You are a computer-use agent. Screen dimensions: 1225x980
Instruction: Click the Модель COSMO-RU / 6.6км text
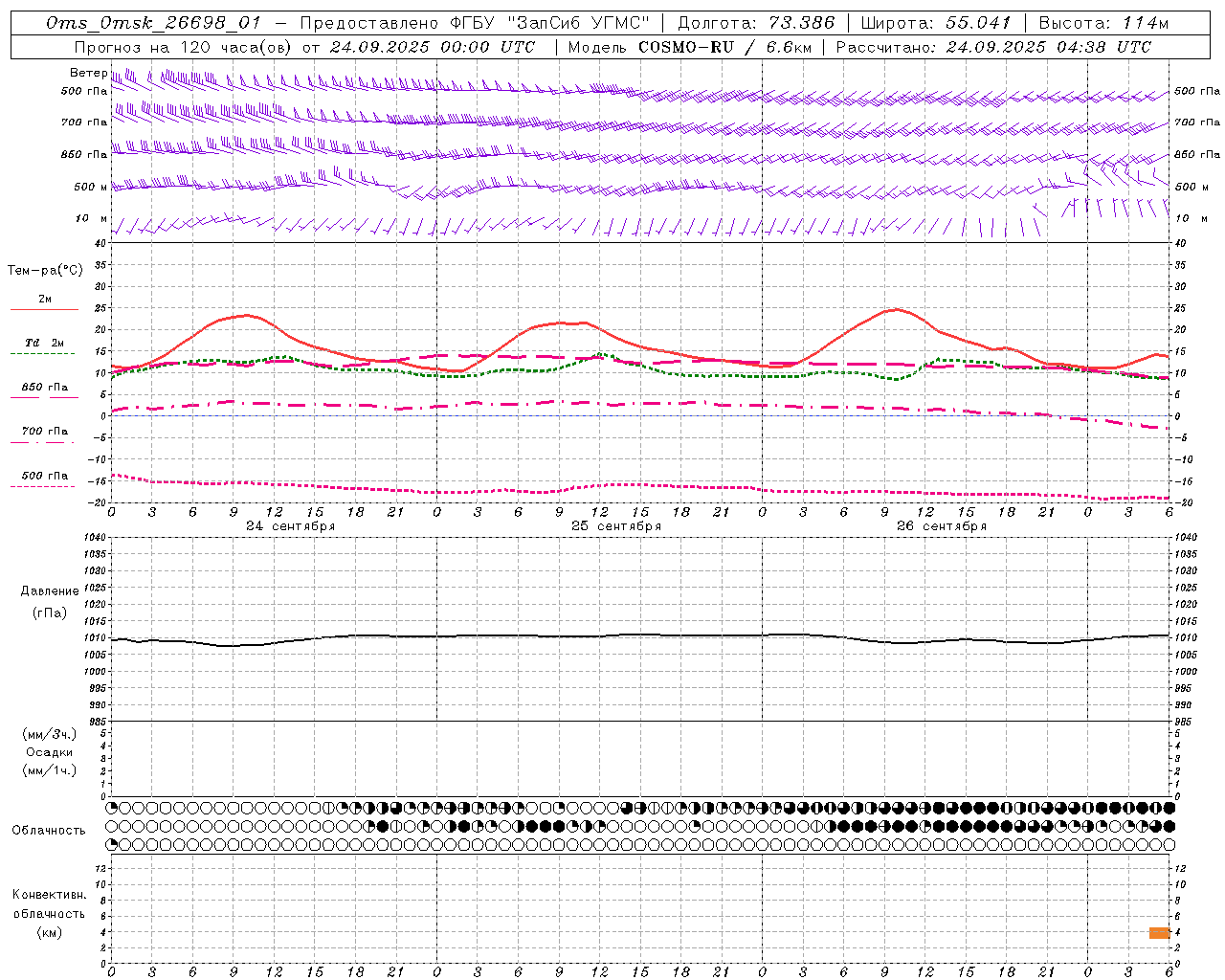pos(689,47)
